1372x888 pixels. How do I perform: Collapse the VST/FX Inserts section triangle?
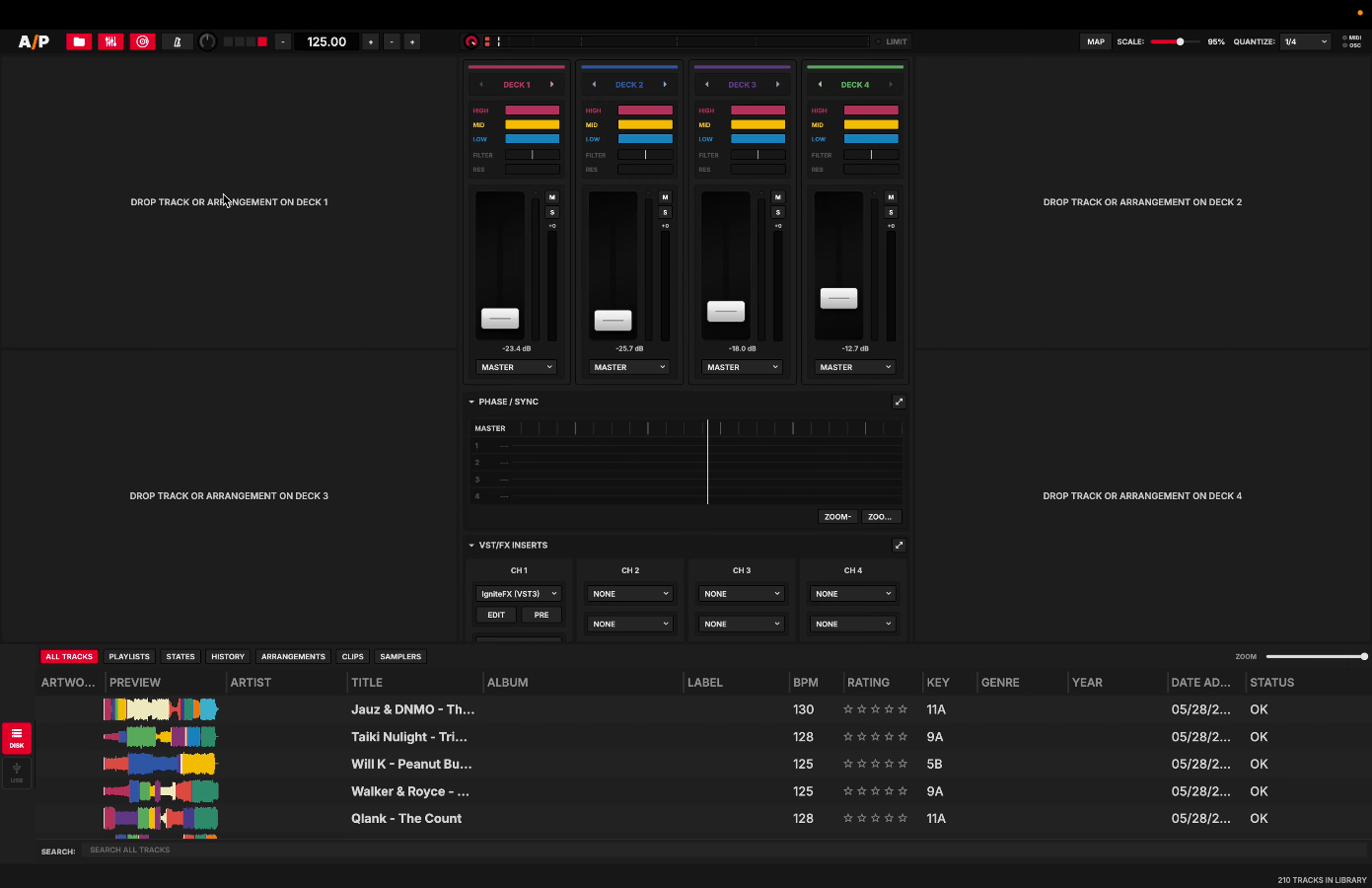tap(471, 545)
